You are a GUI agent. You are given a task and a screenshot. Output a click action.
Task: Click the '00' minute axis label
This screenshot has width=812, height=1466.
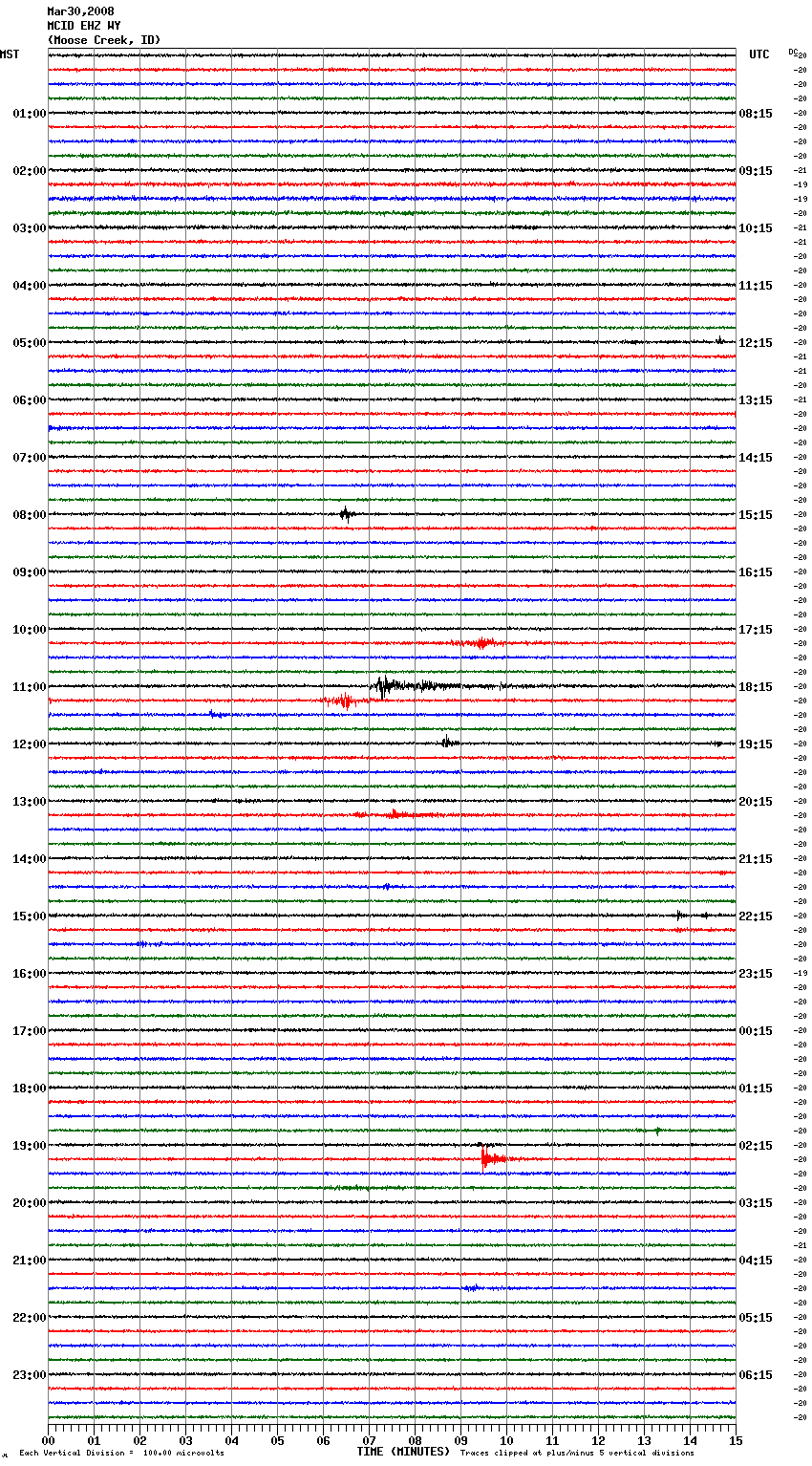click(x=48, y=1440)
